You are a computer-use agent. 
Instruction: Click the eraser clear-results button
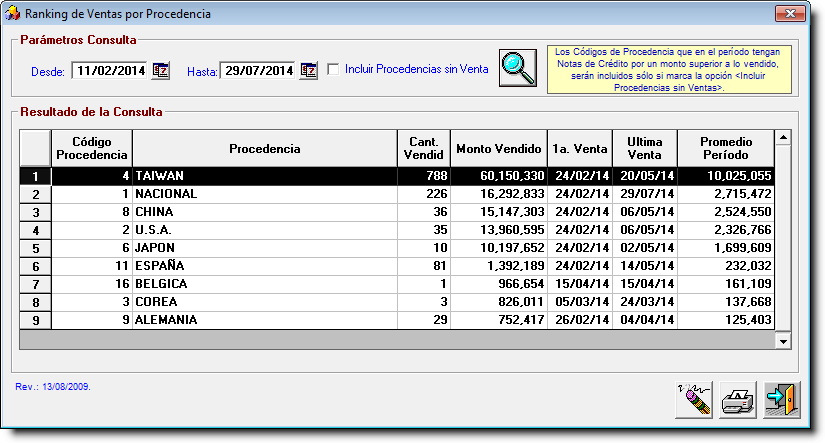coord(694,400)
